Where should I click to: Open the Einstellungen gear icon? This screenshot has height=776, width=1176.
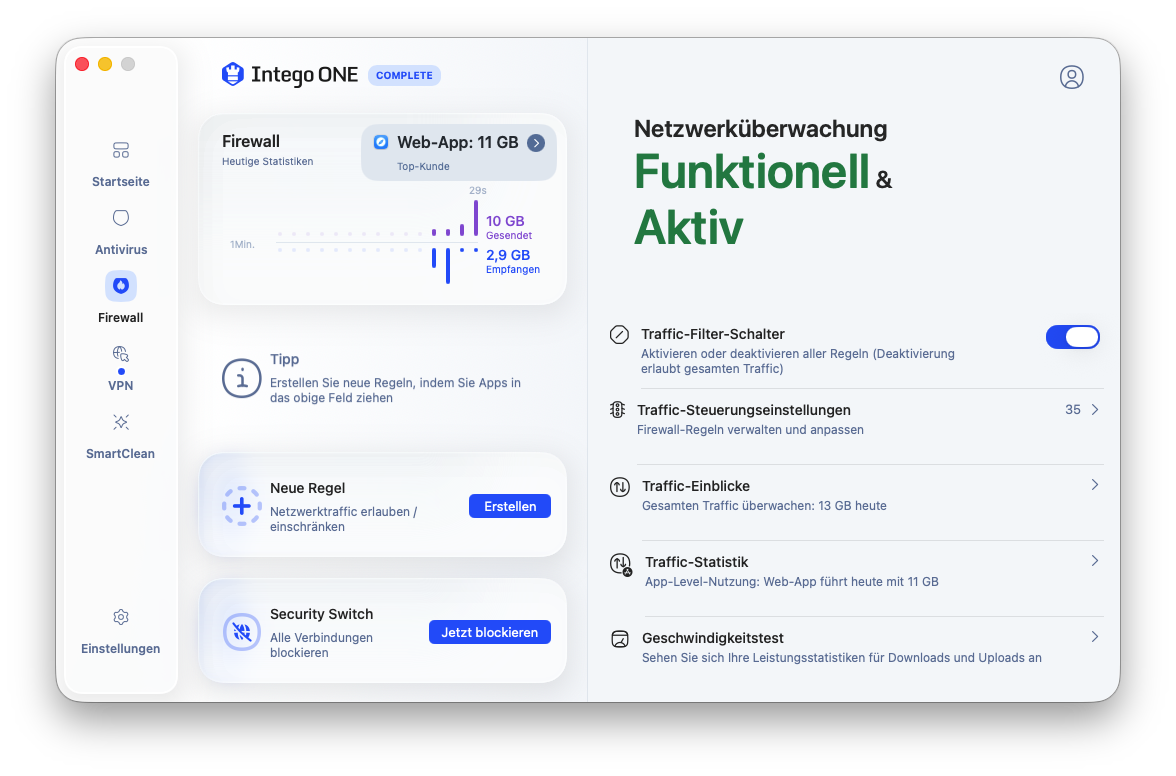click(121, 617)
